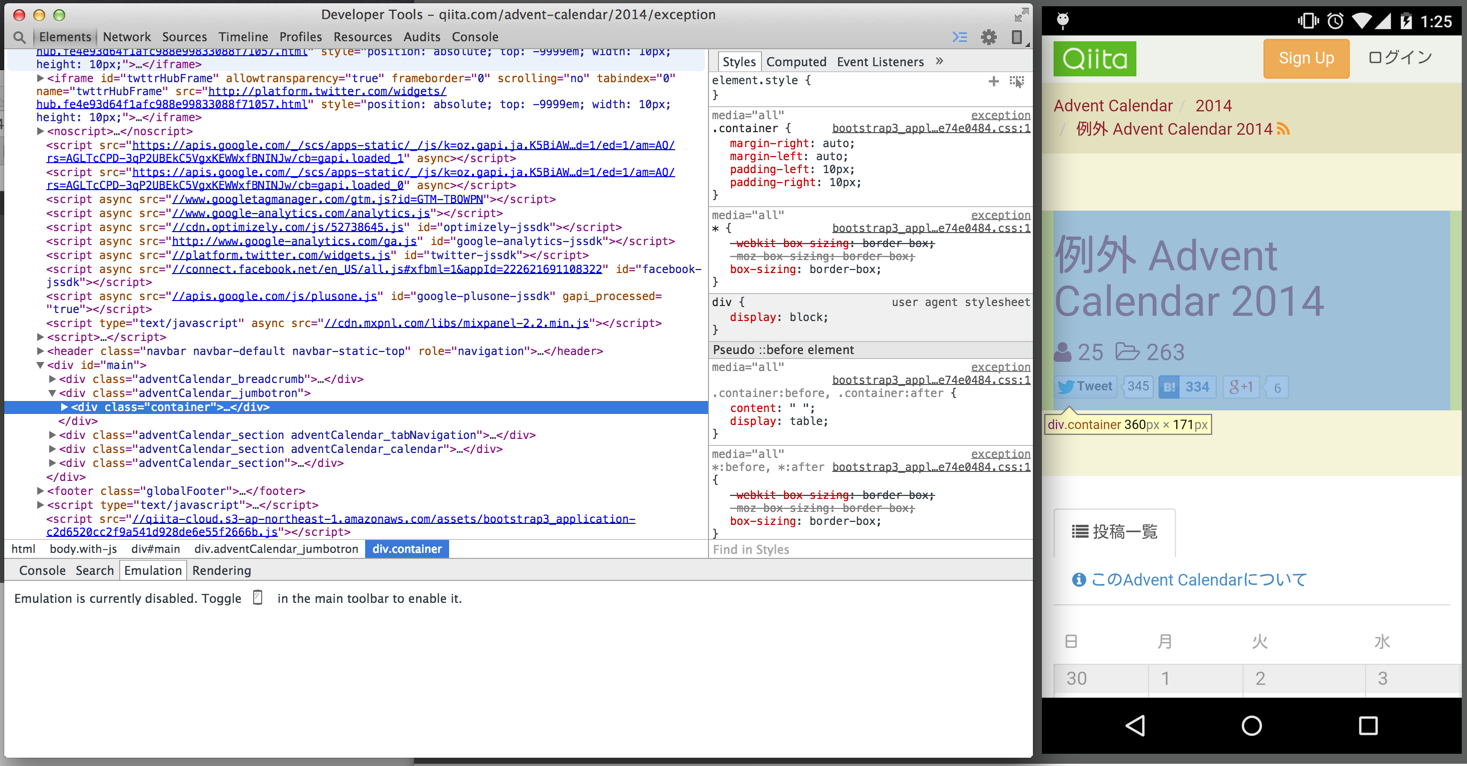Select body.with-js in the breadcrumb bar
1467x766 pixels.
[x=83, y=549]
